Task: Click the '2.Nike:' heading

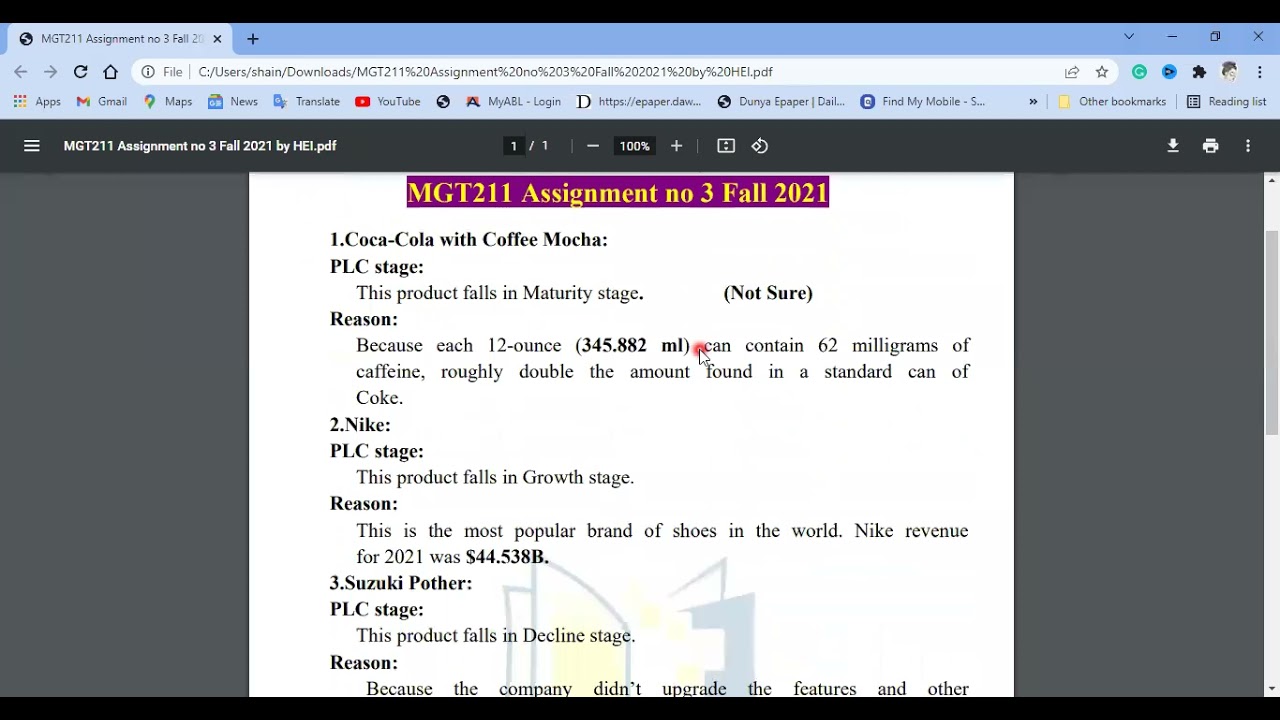Action: click(x=360, y=425)
